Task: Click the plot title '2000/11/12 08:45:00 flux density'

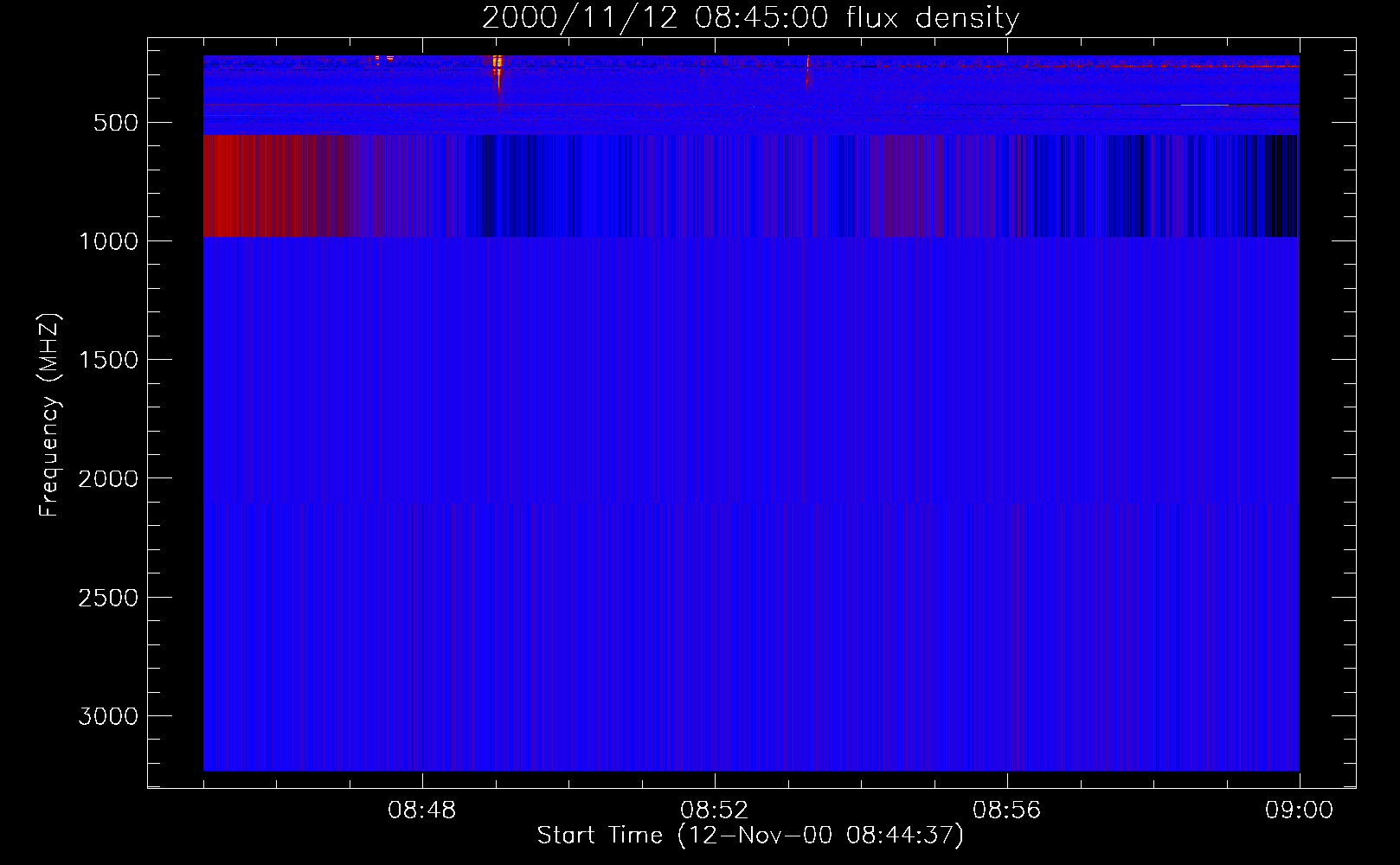Action: click(x=750, y=18)
